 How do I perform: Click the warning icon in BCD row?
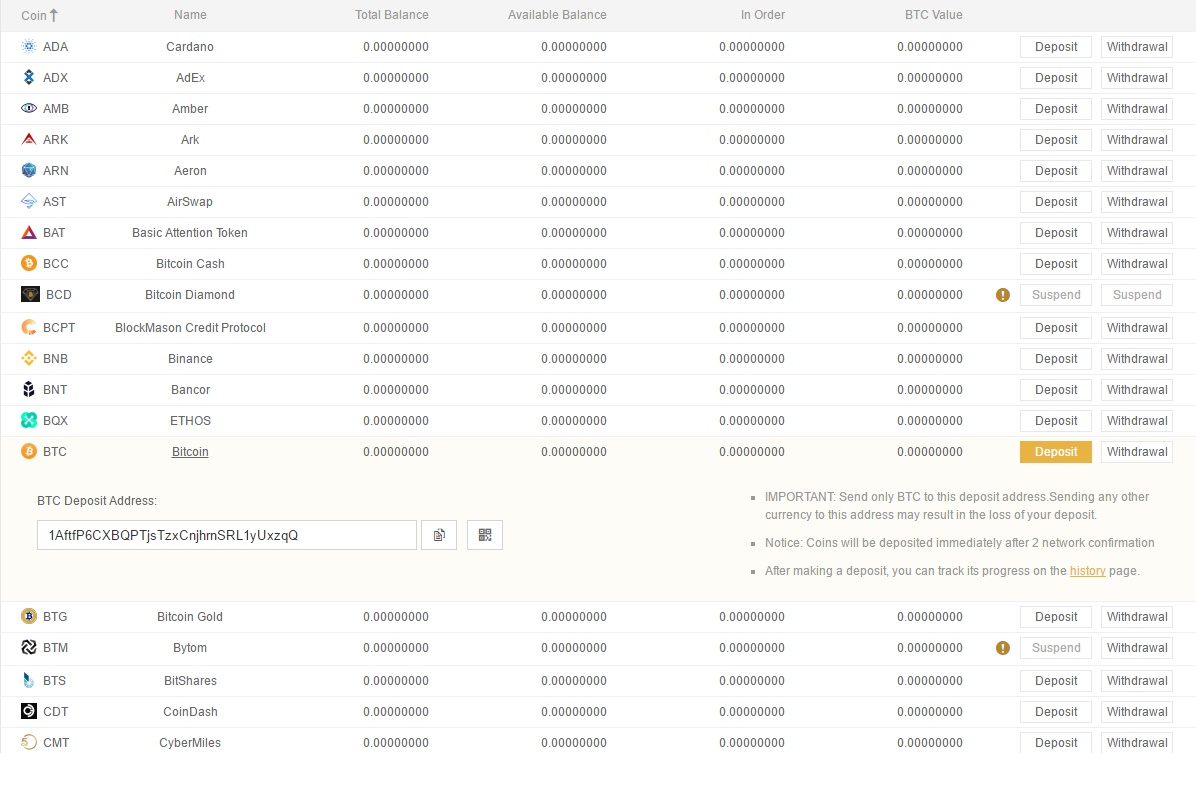click(x=1003, y=295)
